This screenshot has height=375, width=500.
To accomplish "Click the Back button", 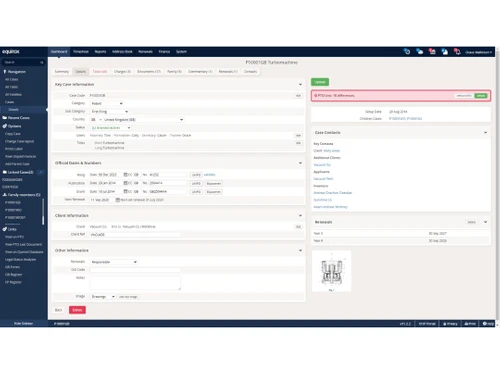I will coord(58,310).
